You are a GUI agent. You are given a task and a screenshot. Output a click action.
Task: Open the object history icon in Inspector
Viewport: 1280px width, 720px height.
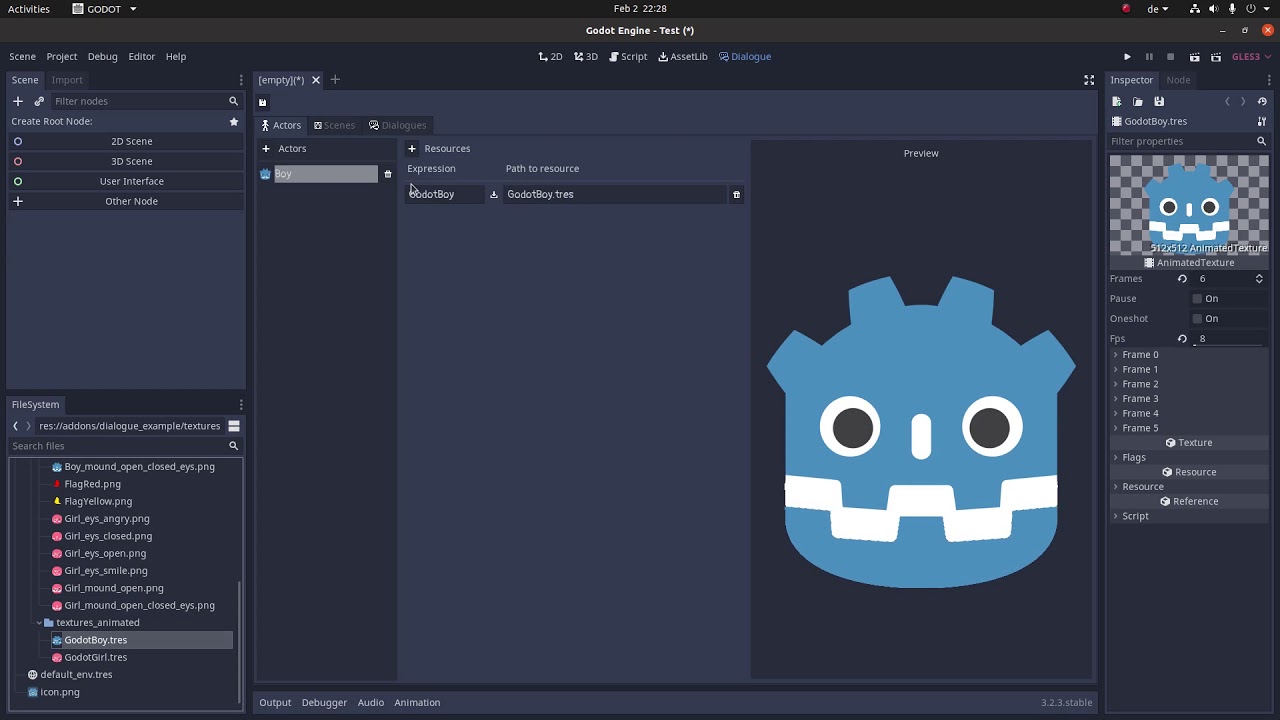point(1262,101)
